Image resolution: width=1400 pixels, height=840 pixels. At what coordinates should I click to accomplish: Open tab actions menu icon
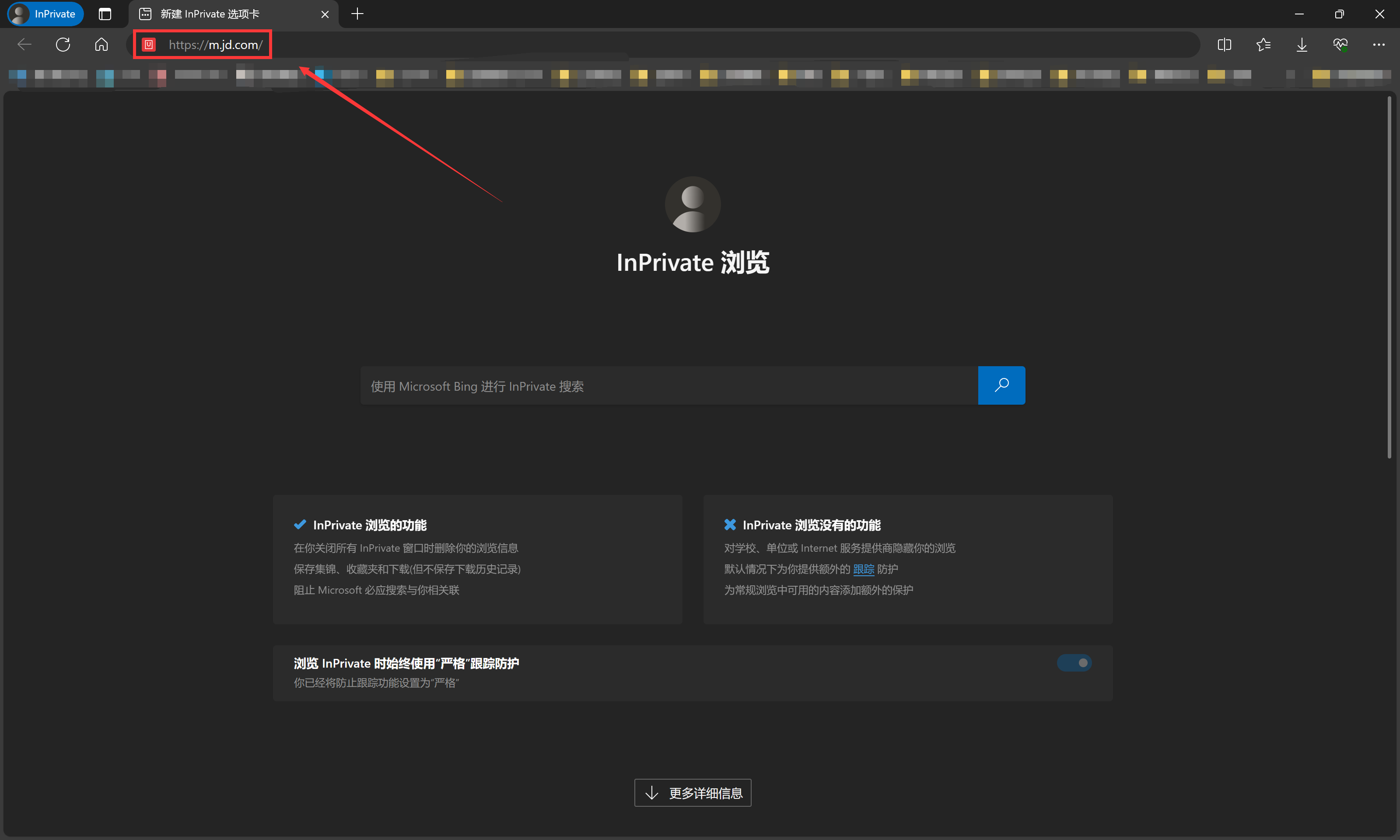[105, 14]
